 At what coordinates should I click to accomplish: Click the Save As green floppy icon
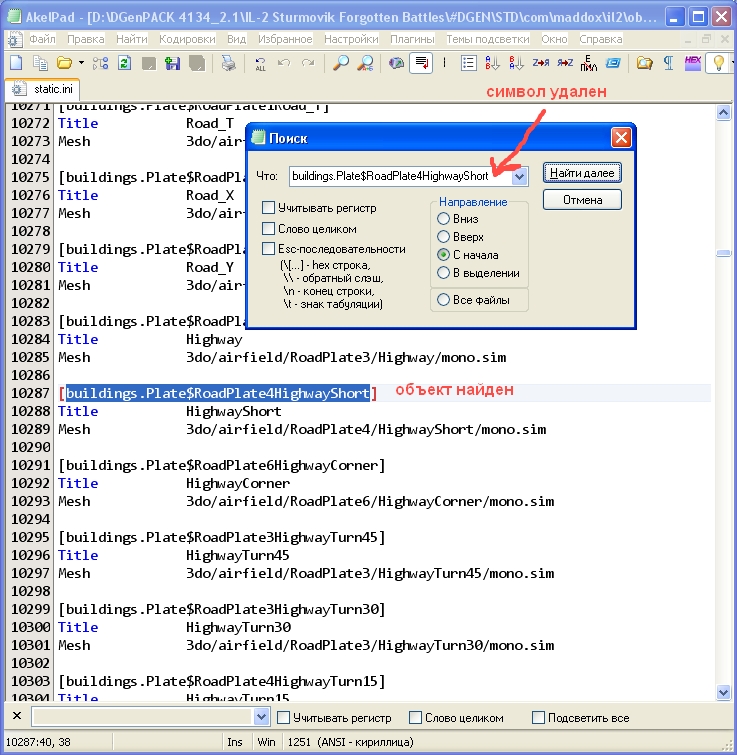pos(172,63)
